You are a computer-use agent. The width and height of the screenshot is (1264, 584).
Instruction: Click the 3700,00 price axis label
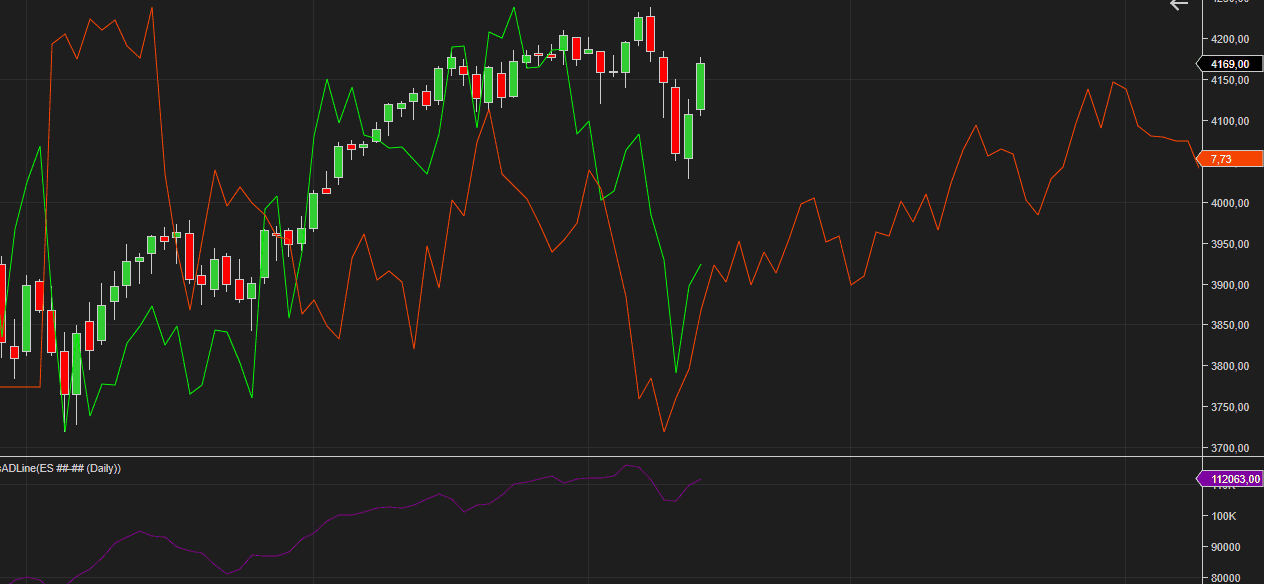coord(1230,448)
